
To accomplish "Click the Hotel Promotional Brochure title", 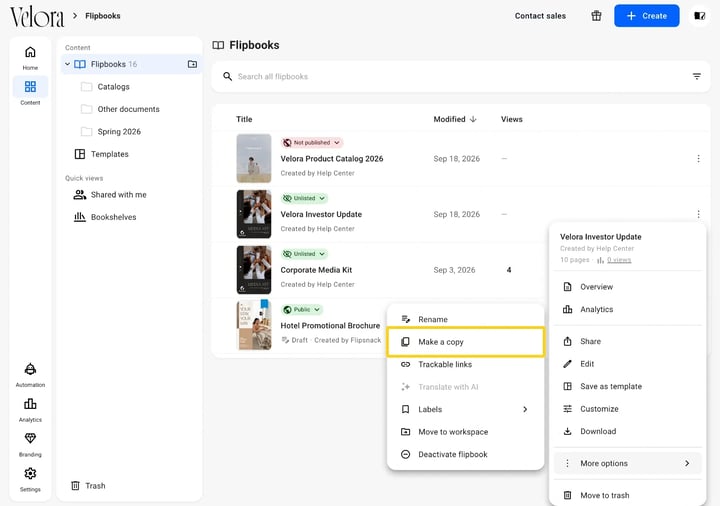I will (x=330, y=326).
